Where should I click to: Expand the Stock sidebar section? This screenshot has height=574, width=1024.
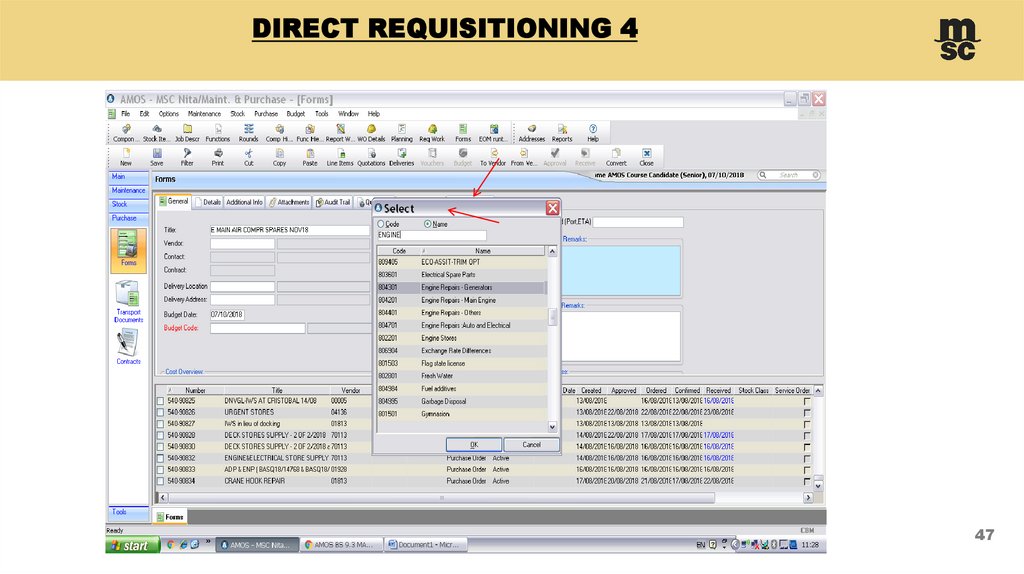[128, 204]
